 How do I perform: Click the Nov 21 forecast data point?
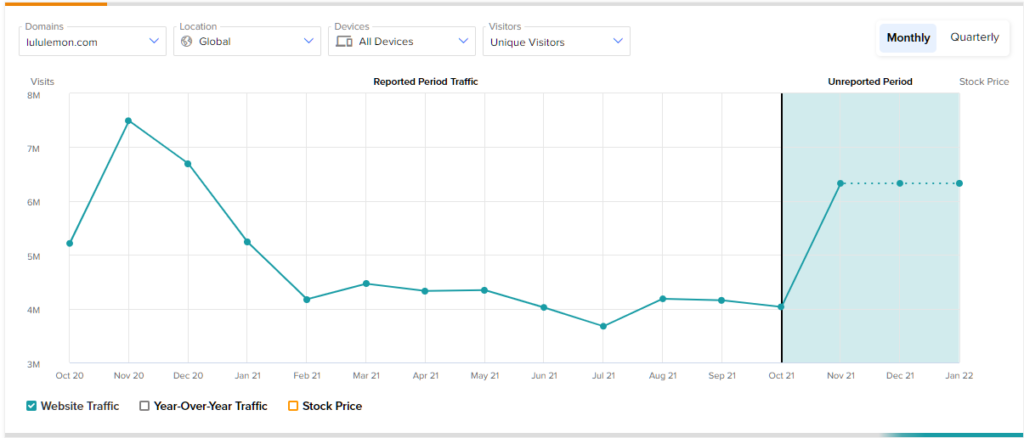[x=841, y=183]
